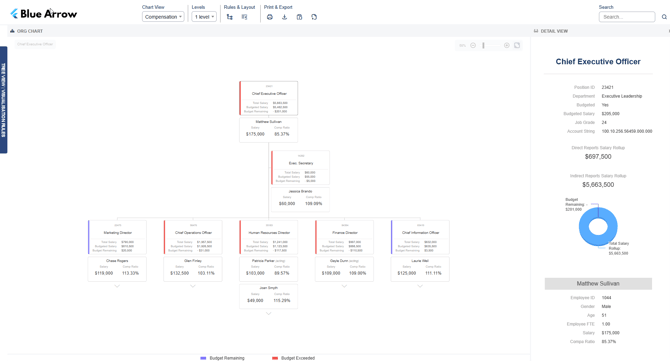Select the Exec. Secretary position card
Viewport: 670px width, 361px height.
tap(300, 167)
